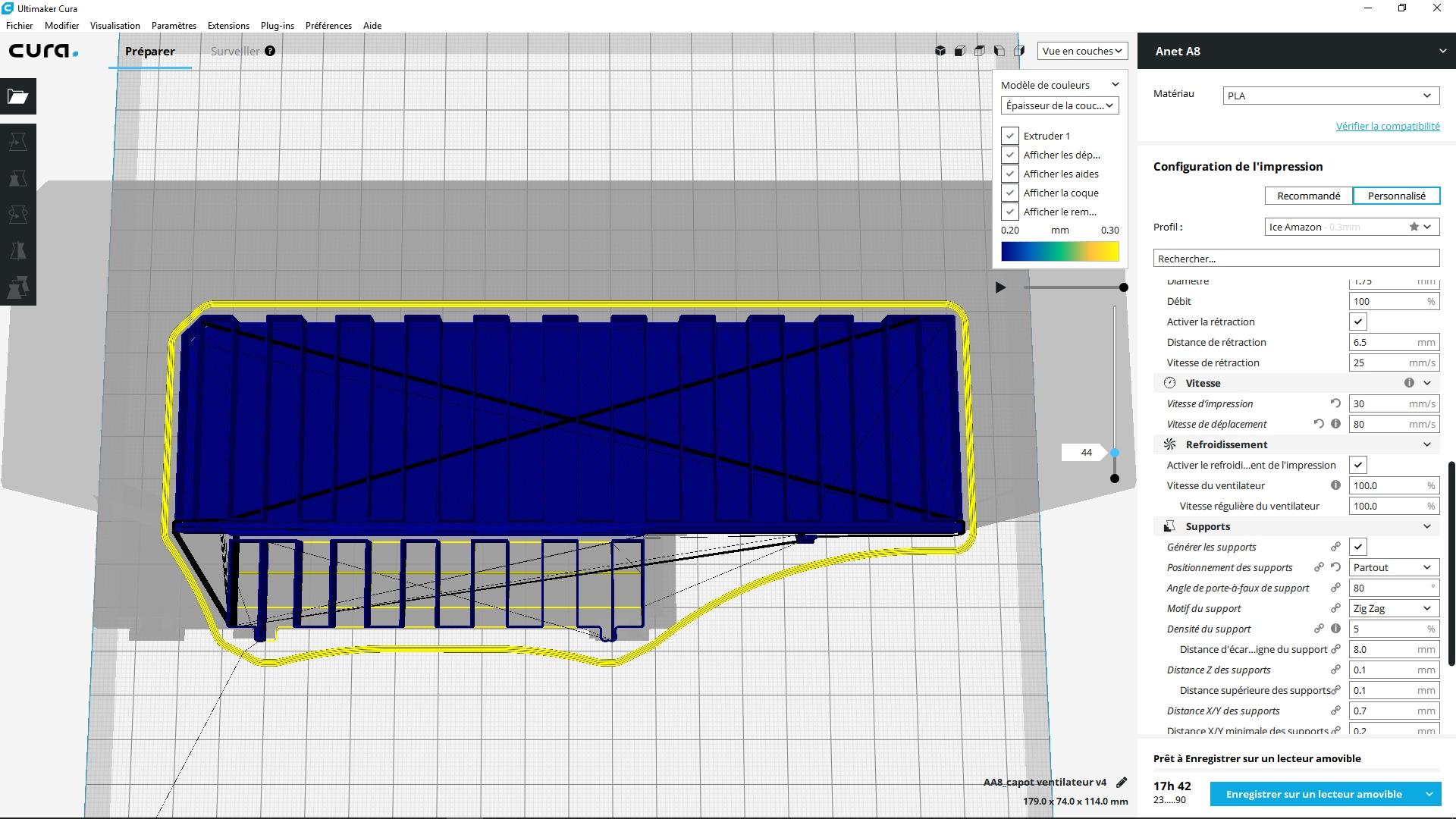Select the Scale tool in sidebar

tap(18, 178)
